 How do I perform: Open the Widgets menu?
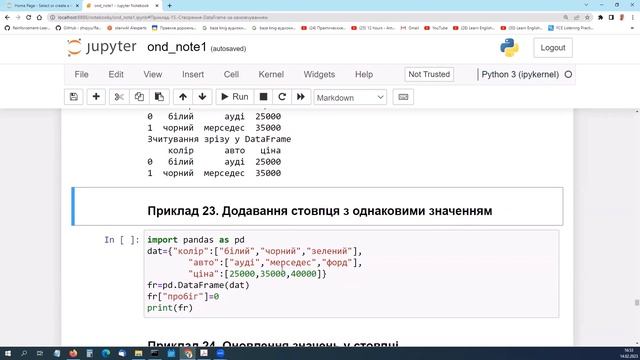tap(319, 74)
